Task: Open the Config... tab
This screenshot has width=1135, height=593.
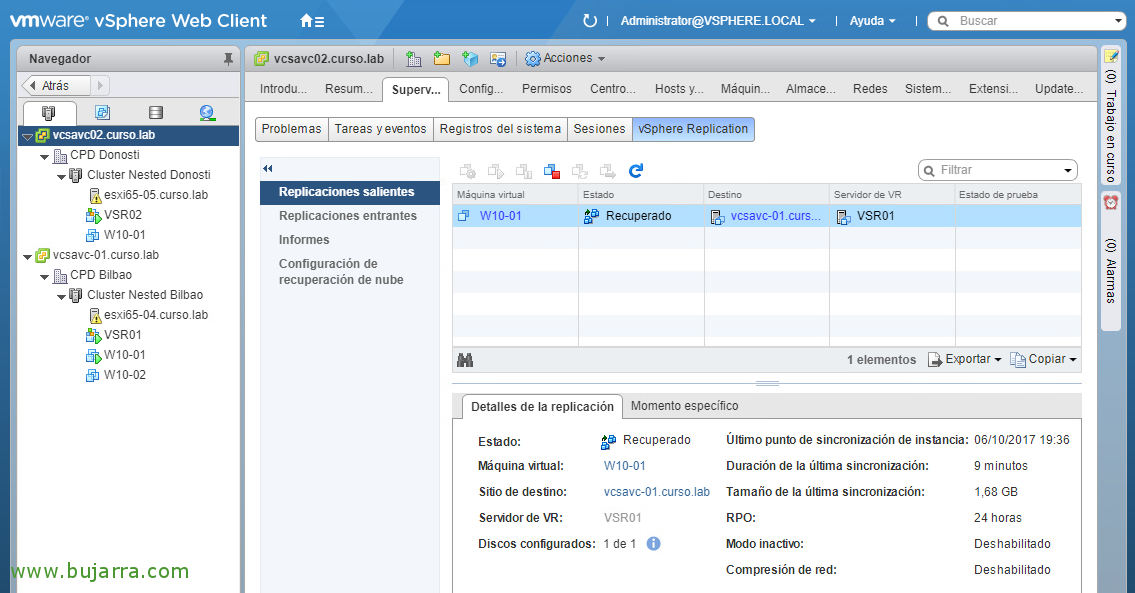Action: [481, 88]
